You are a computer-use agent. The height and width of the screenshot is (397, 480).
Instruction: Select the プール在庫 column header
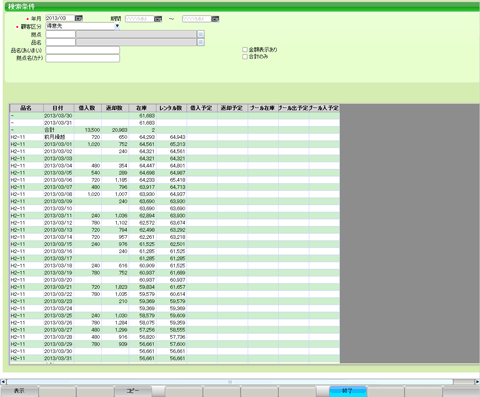coord(263,108)
